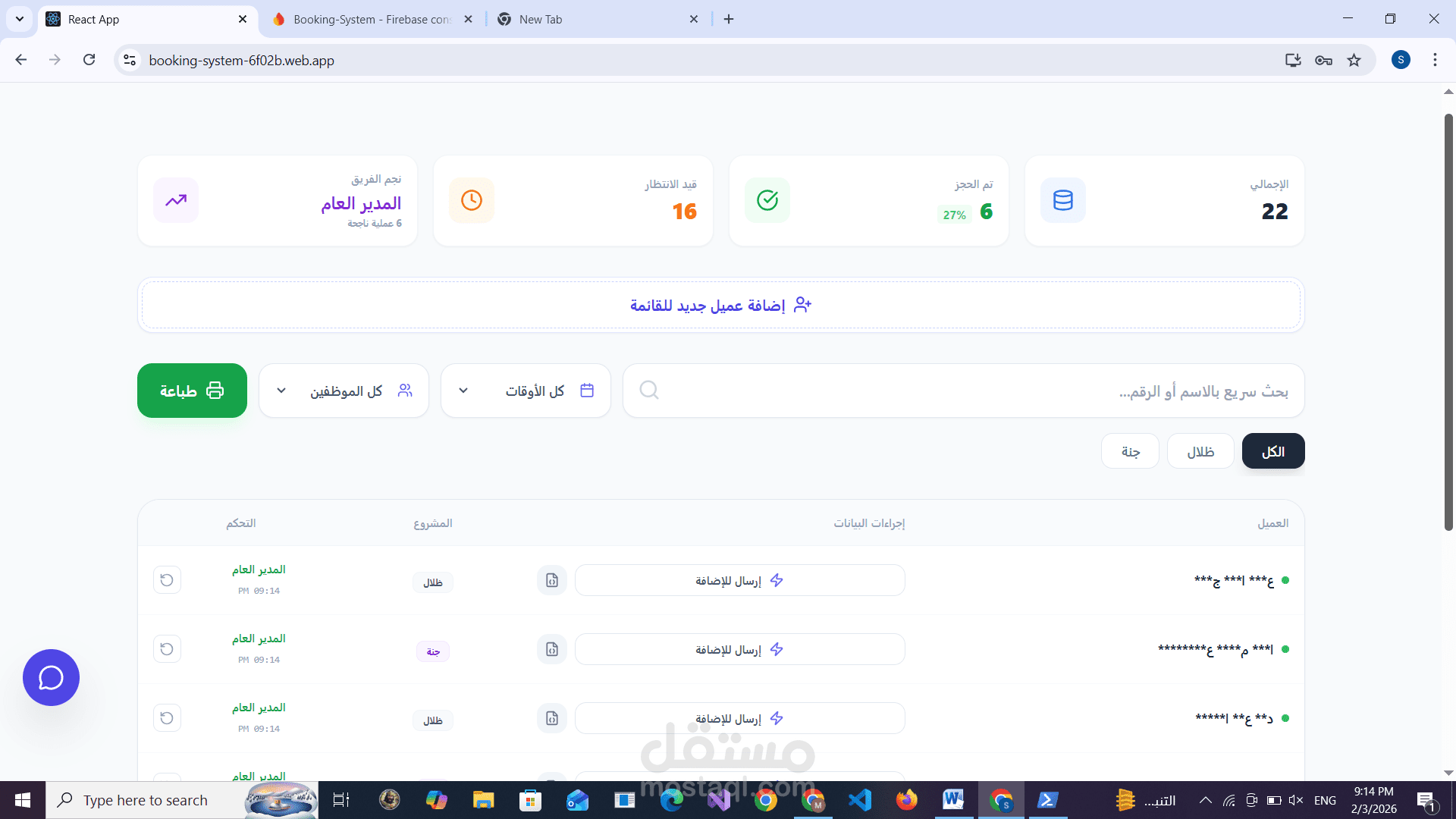1456x819 pixels.
Task: Click the green طباعة print button
Action: coord(192,391)
